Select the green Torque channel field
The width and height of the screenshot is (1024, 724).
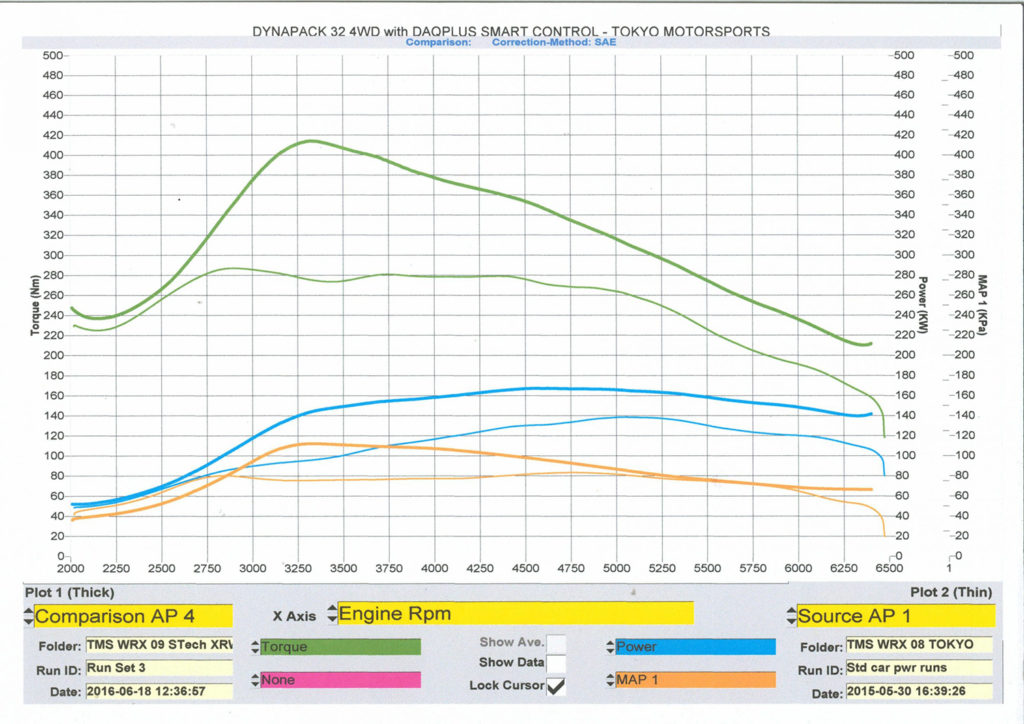click(340, 647)
